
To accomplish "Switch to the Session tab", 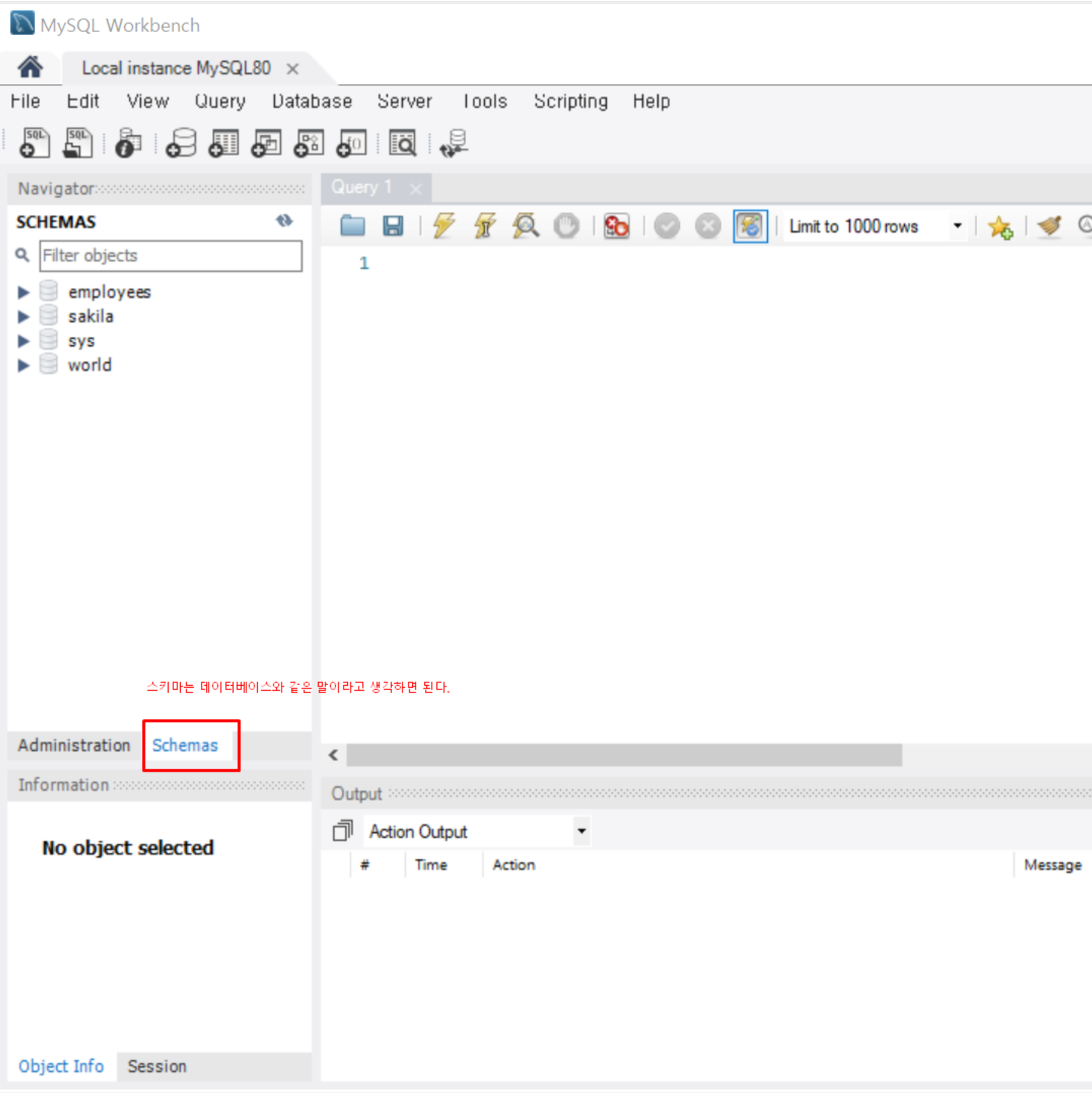I will pos(157,1066).
